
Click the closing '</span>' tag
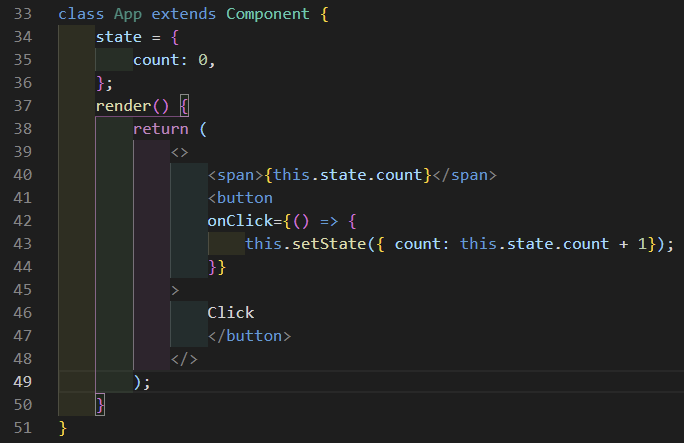tap(465, 175)
